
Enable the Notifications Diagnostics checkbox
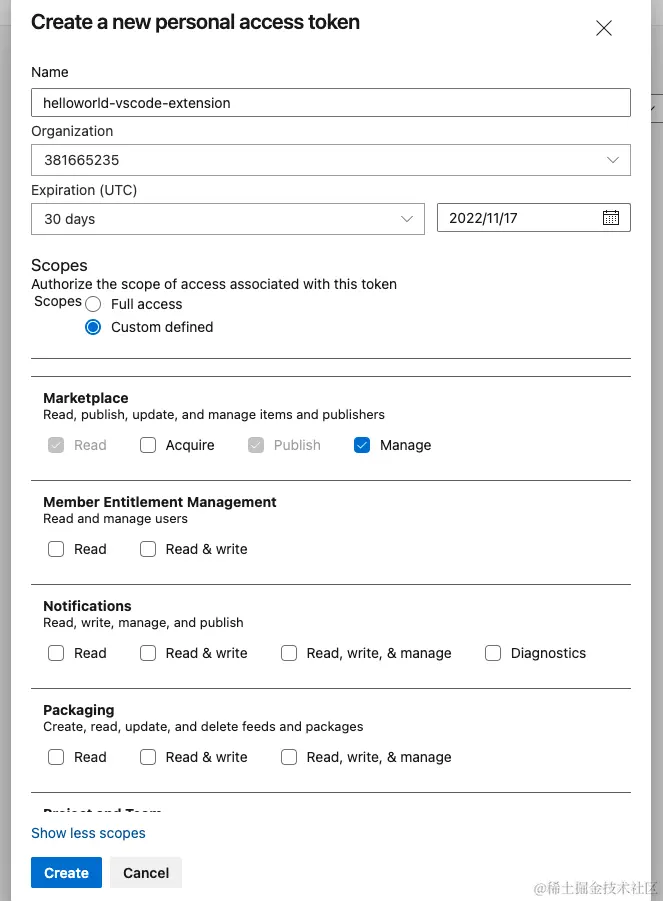(493, 653)
